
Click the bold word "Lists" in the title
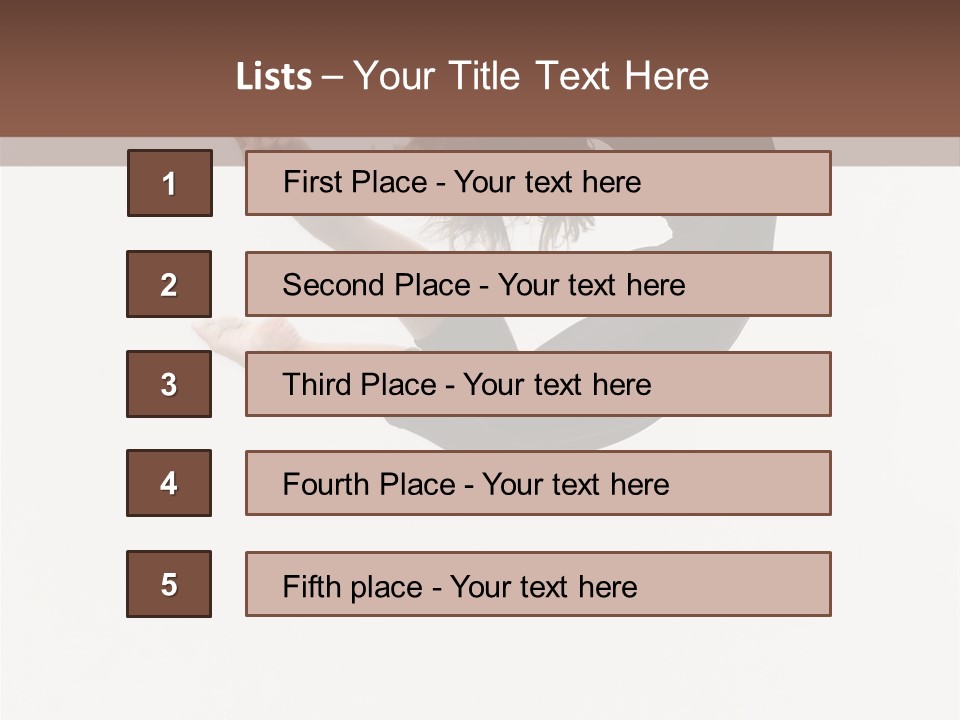[273, 76]
